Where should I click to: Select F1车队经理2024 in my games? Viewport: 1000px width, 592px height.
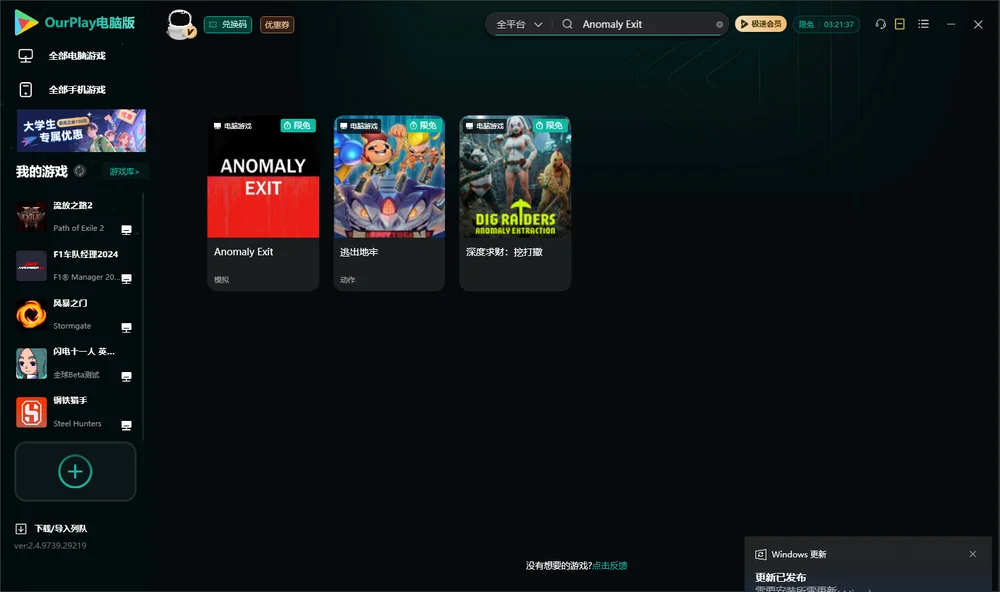(x=75, y=265)
